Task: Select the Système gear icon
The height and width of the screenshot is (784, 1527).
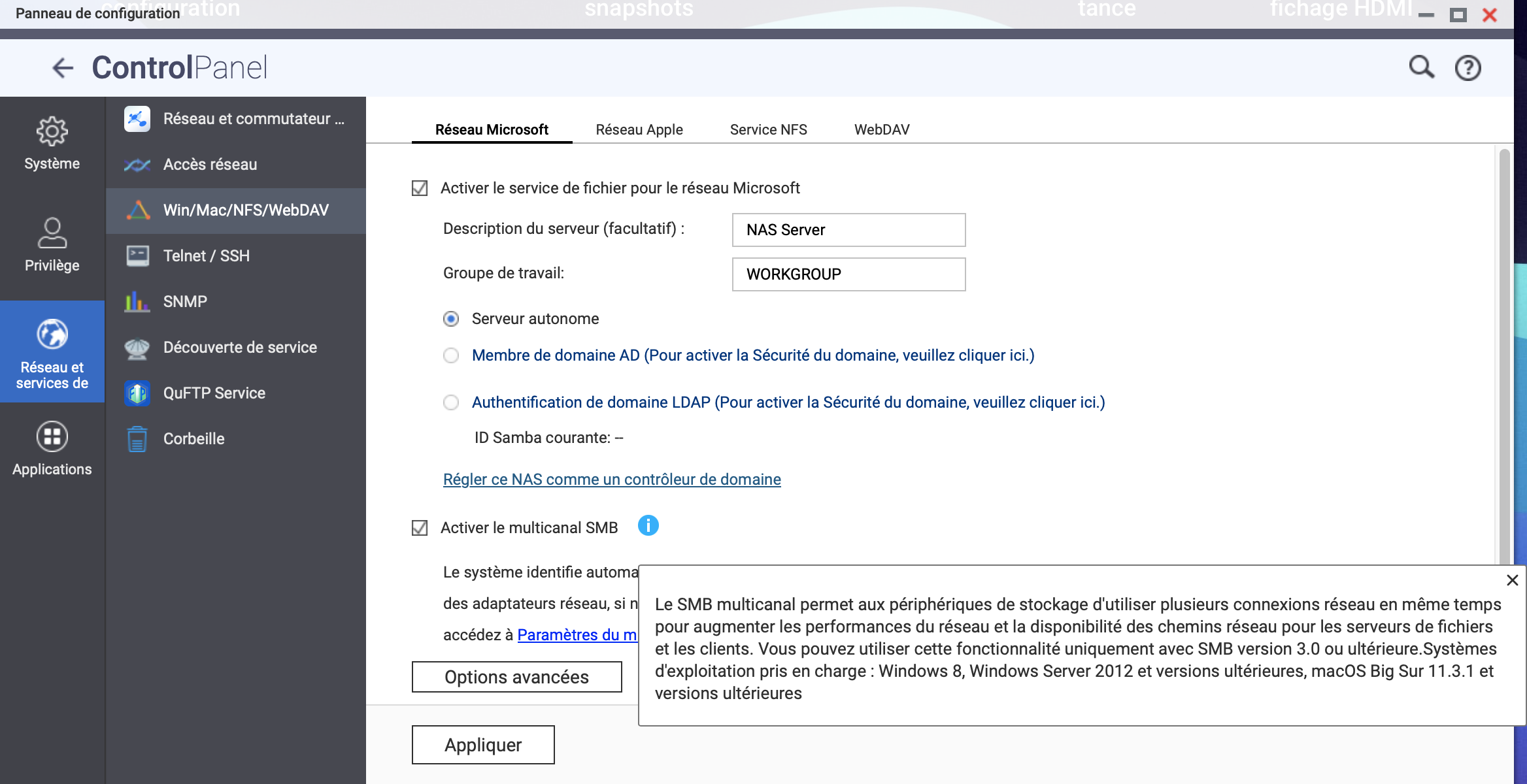Action: coord(52,131)
